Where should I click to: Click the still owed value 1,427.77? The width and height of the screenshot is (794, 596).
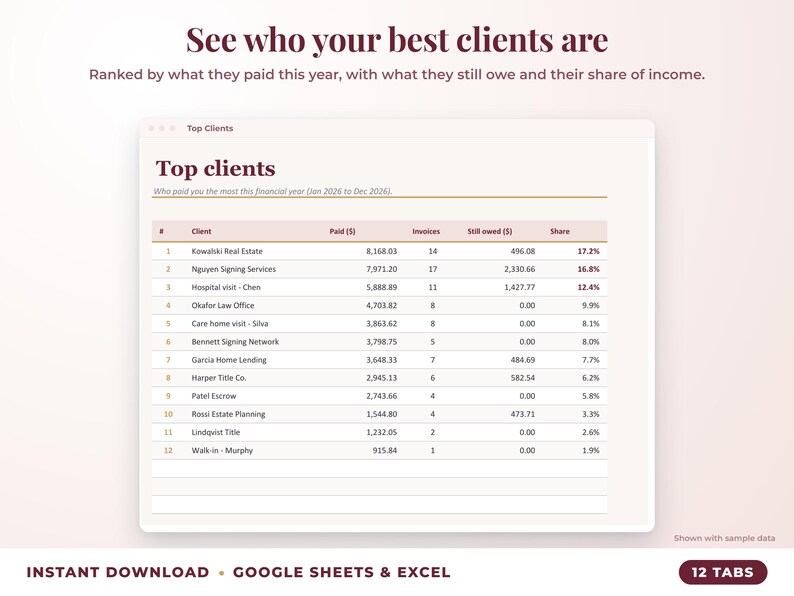(520, 287)
